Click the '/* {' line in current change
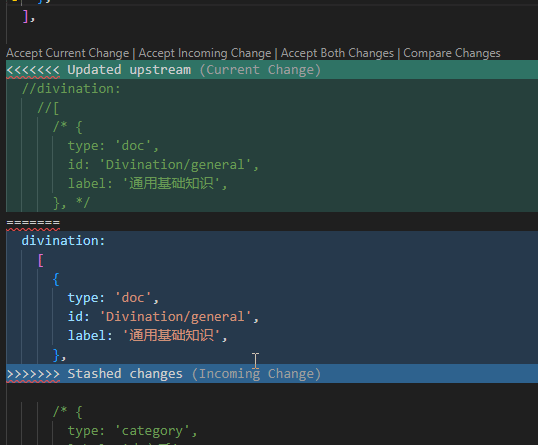Image resolution: width=538 pixels, height=445 pixels. pyautogui.click(x=68, y=127)
